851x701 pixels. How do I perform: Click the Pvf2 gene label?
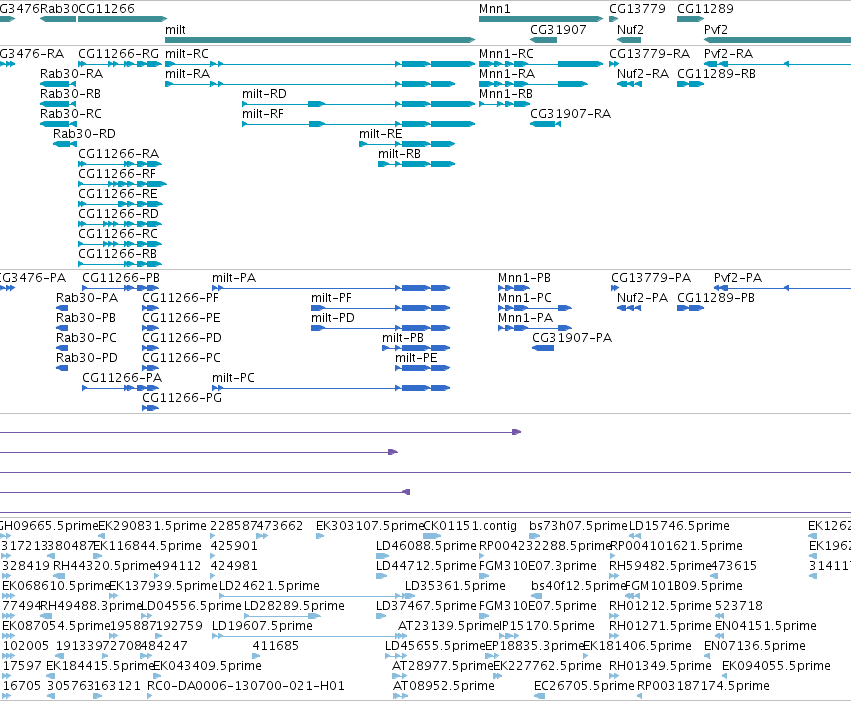tap(715, 30)
